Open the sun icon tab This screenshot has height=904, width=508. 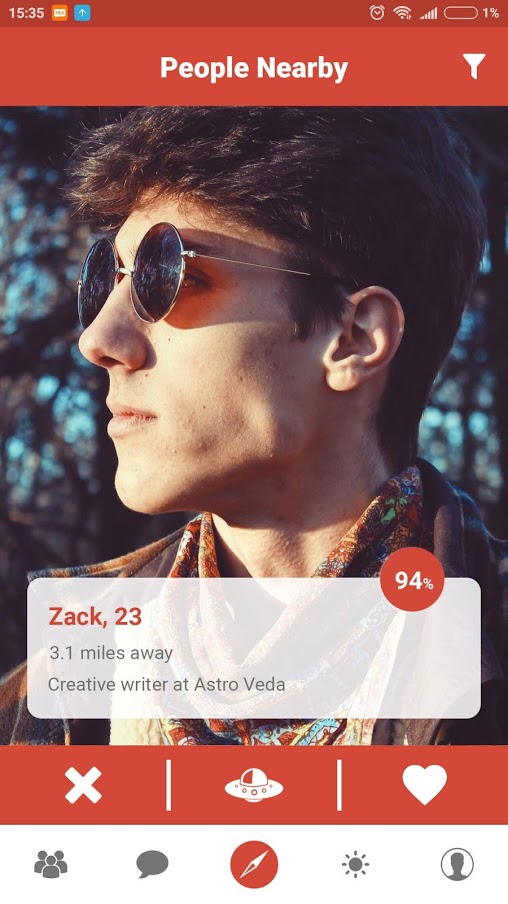coord(355,864)
